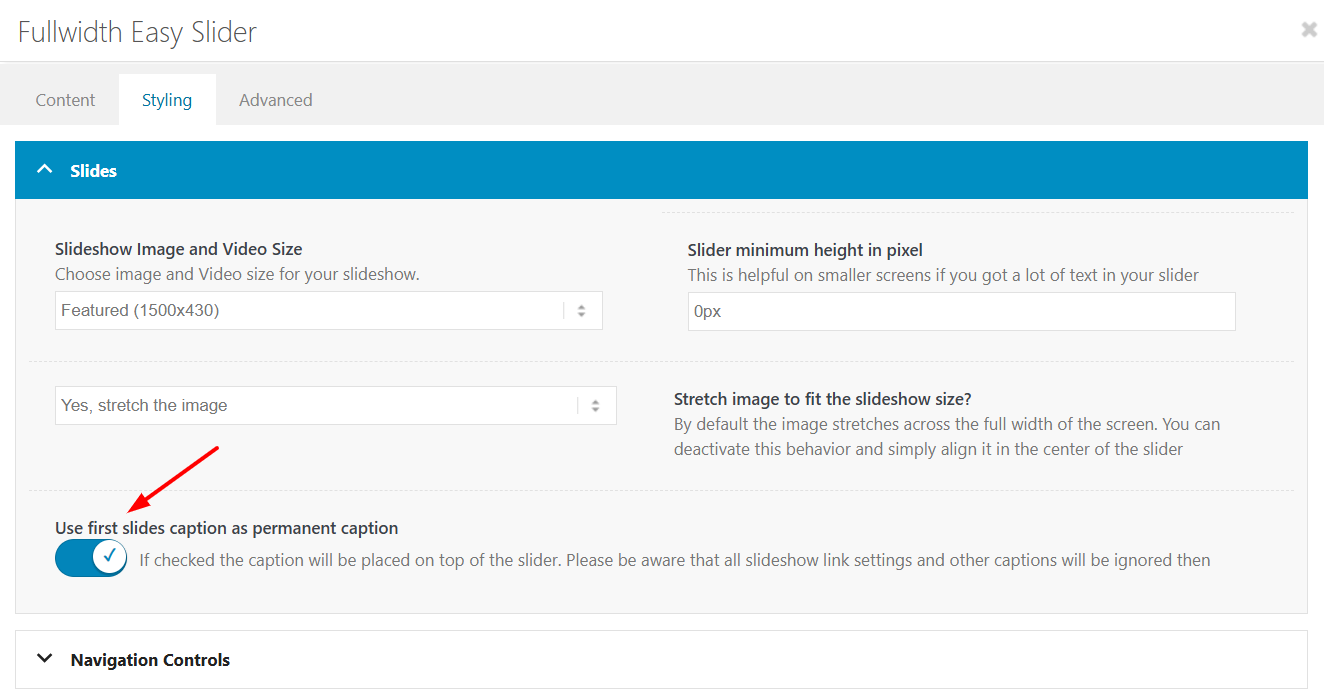Select the Styling tab
The width and height of the screenshot is (1324, 699).
(x=167, y=100)
